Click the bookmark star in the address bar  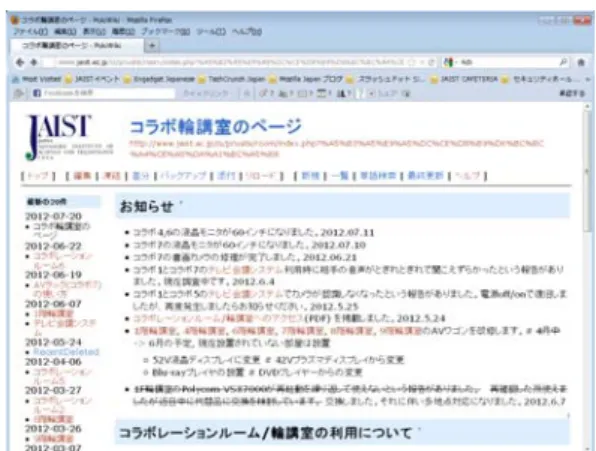pos(412,62)
